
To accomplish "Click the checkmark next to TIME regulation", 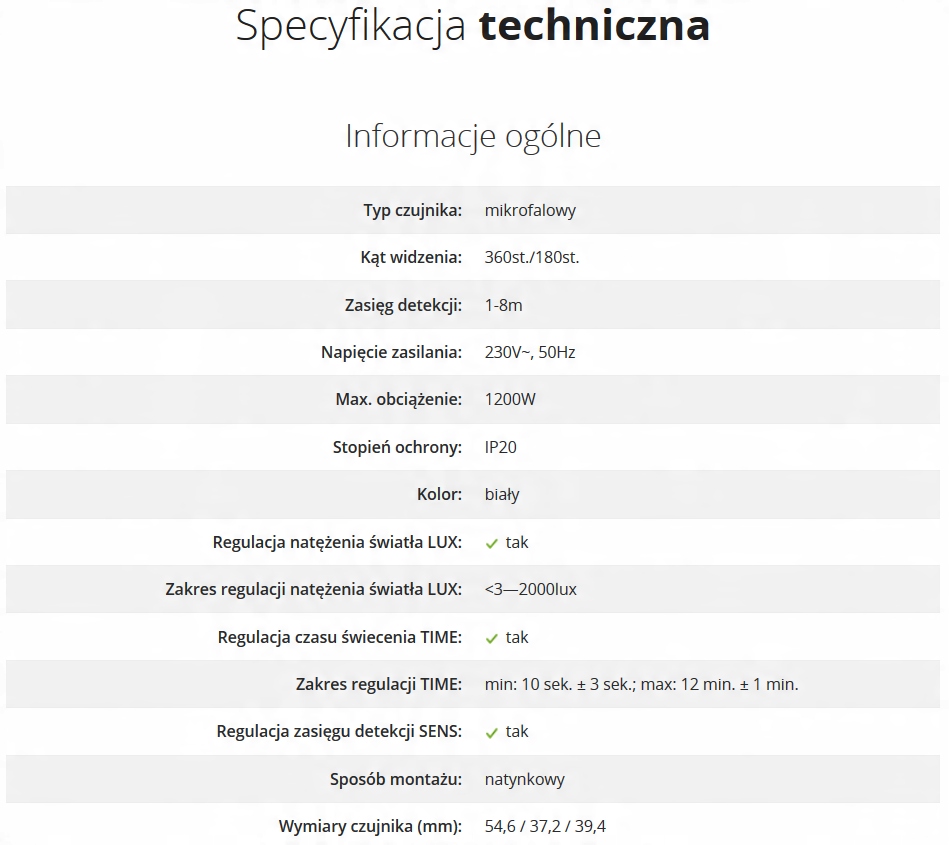I will (491, 638).
